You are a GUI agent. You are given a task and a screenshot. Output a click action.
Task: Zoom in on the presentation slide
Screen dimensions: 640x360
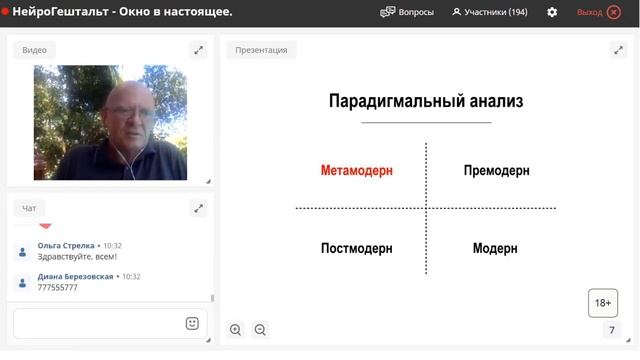pos(235,329)
